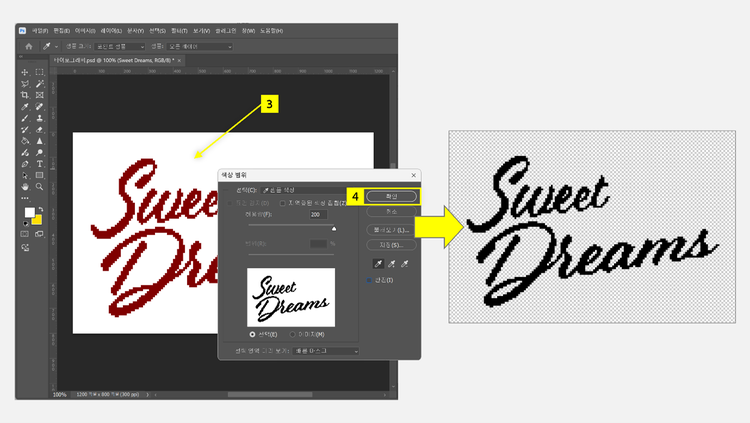Open the 선택 영역 미리 보기 dropdown
Screen dimensions: 750x423
click(x=326, y=351)
